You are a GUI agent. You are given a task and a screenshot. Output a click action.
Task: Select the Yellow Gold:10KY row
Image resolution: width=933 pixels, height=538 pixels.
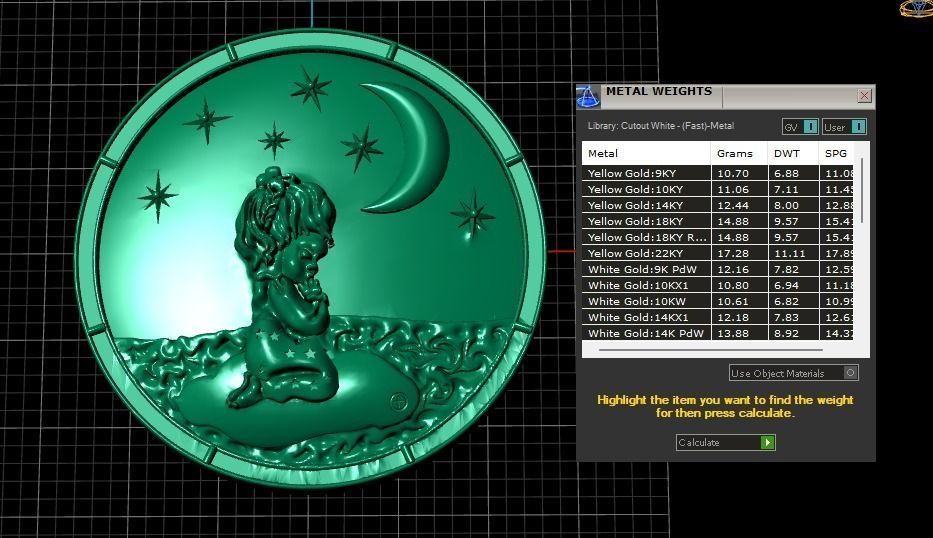click(x=718, y=189)
